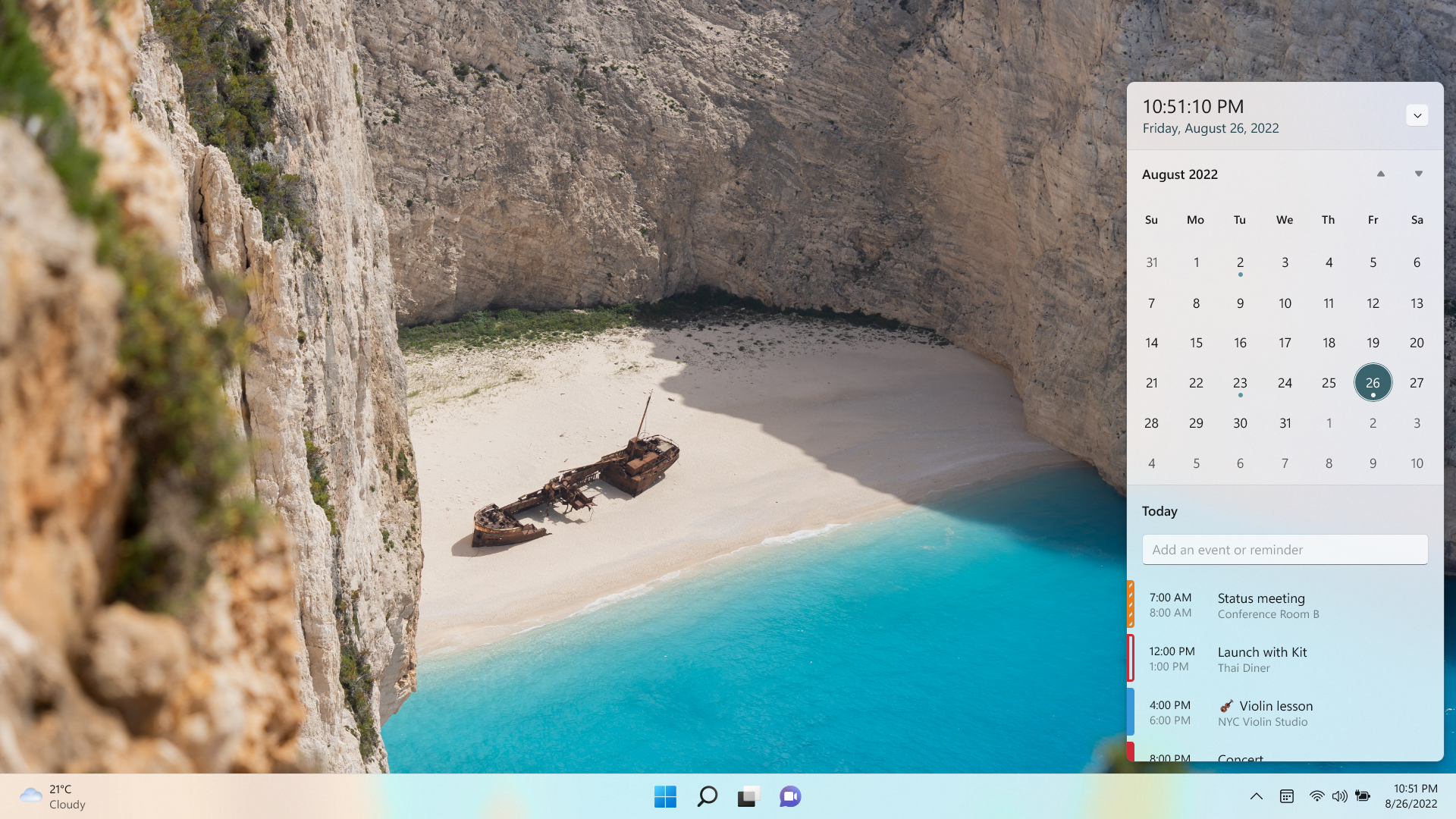Open Task View icon on taskbar
This screenshot has height=819, width=1456.
pyautogui.click(x=748, y=796)
